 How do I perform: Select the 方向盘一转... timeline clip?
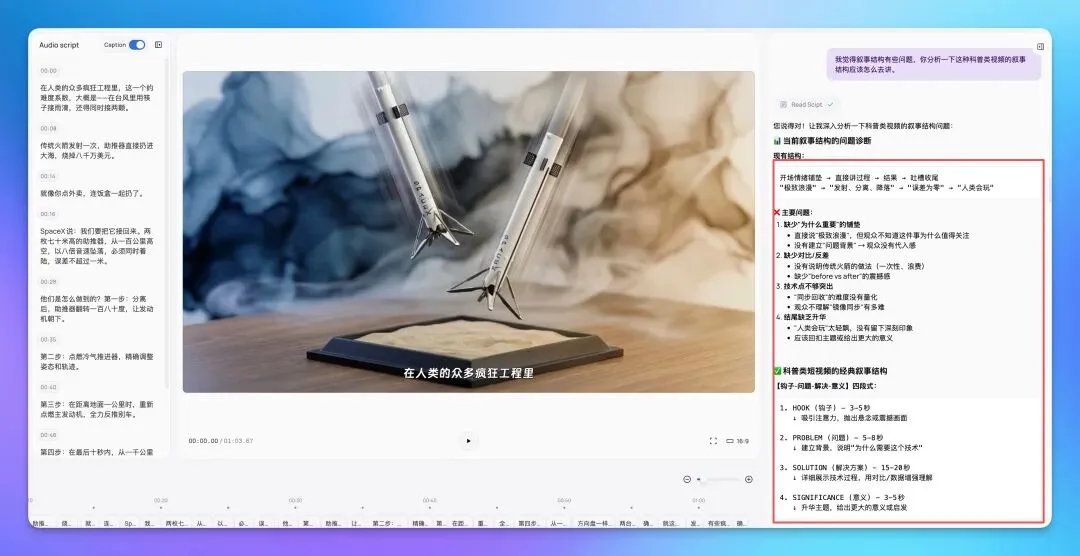(x=595, y=524)
